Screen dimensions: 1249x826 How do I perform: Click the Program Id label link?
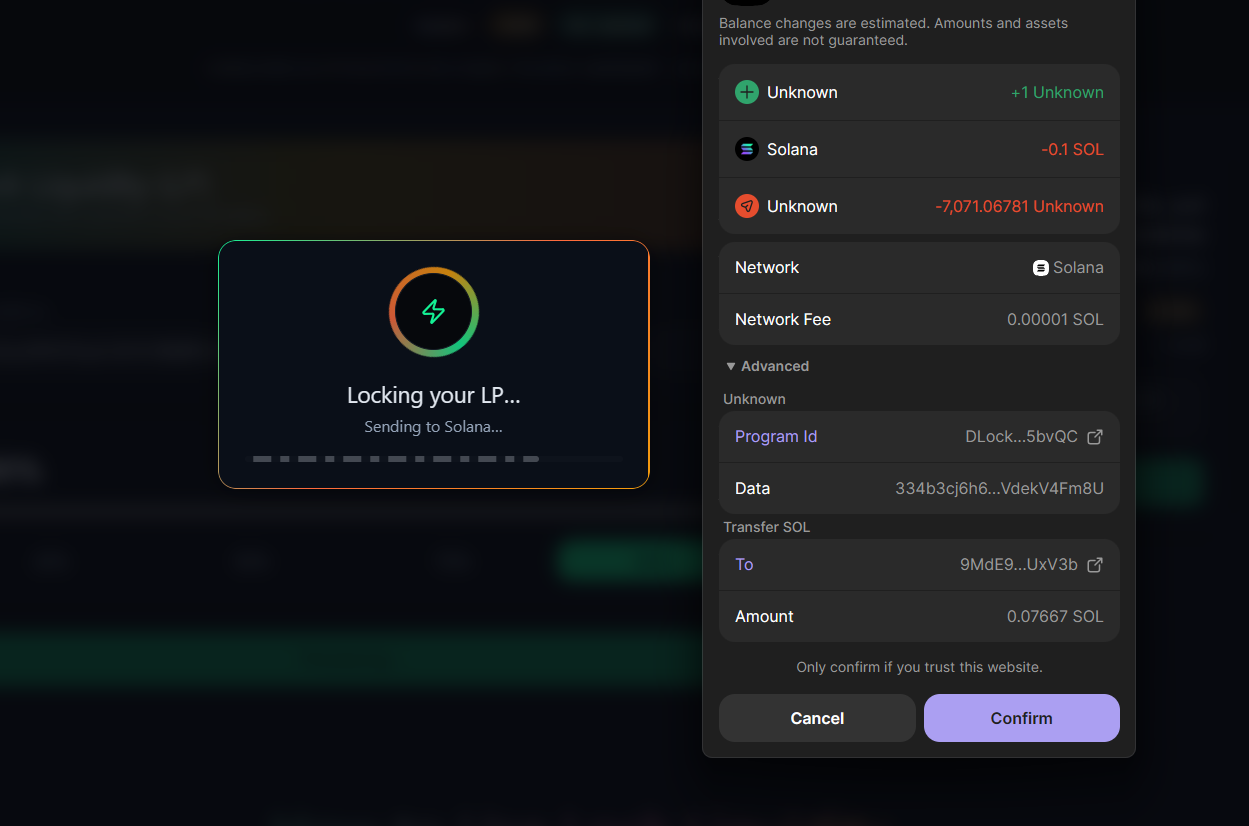pos(776,437)
